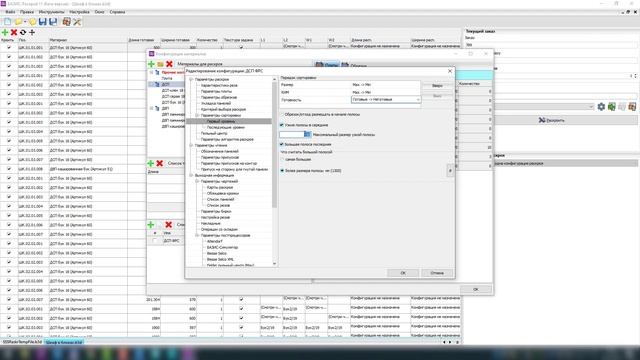
Task: Click OK in Конфигурация материалов window
Action: (x=476, y=289)
